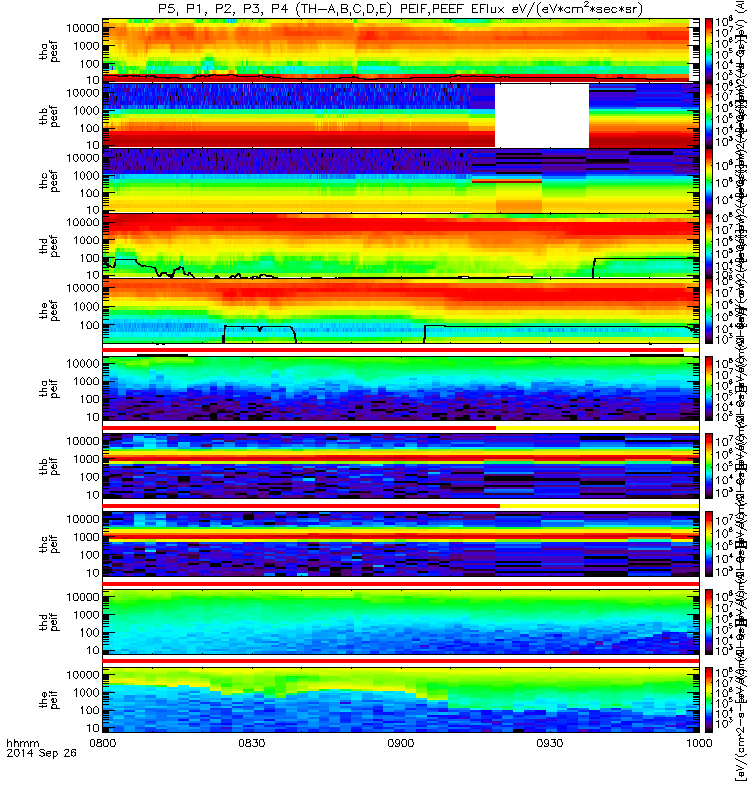This screenshot has width=750, height=800.
Task: Click the 10 tick label on thd peef axis
Action: [x=93, y=275]
